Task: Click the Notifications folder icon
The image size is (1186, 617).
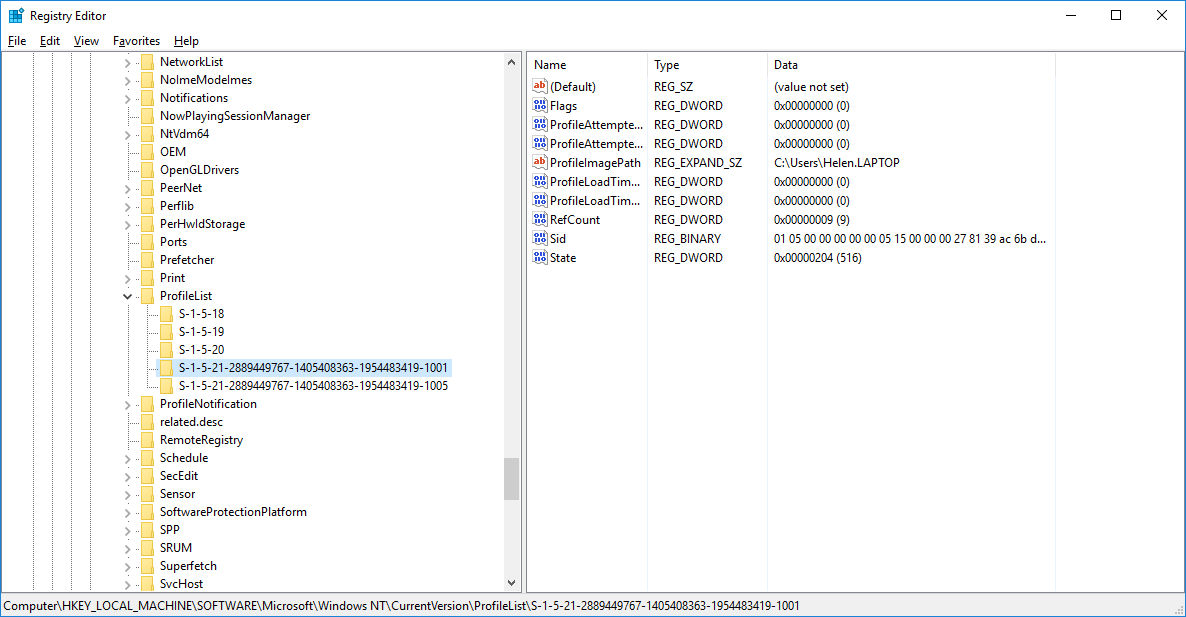Action: [147, 98]
